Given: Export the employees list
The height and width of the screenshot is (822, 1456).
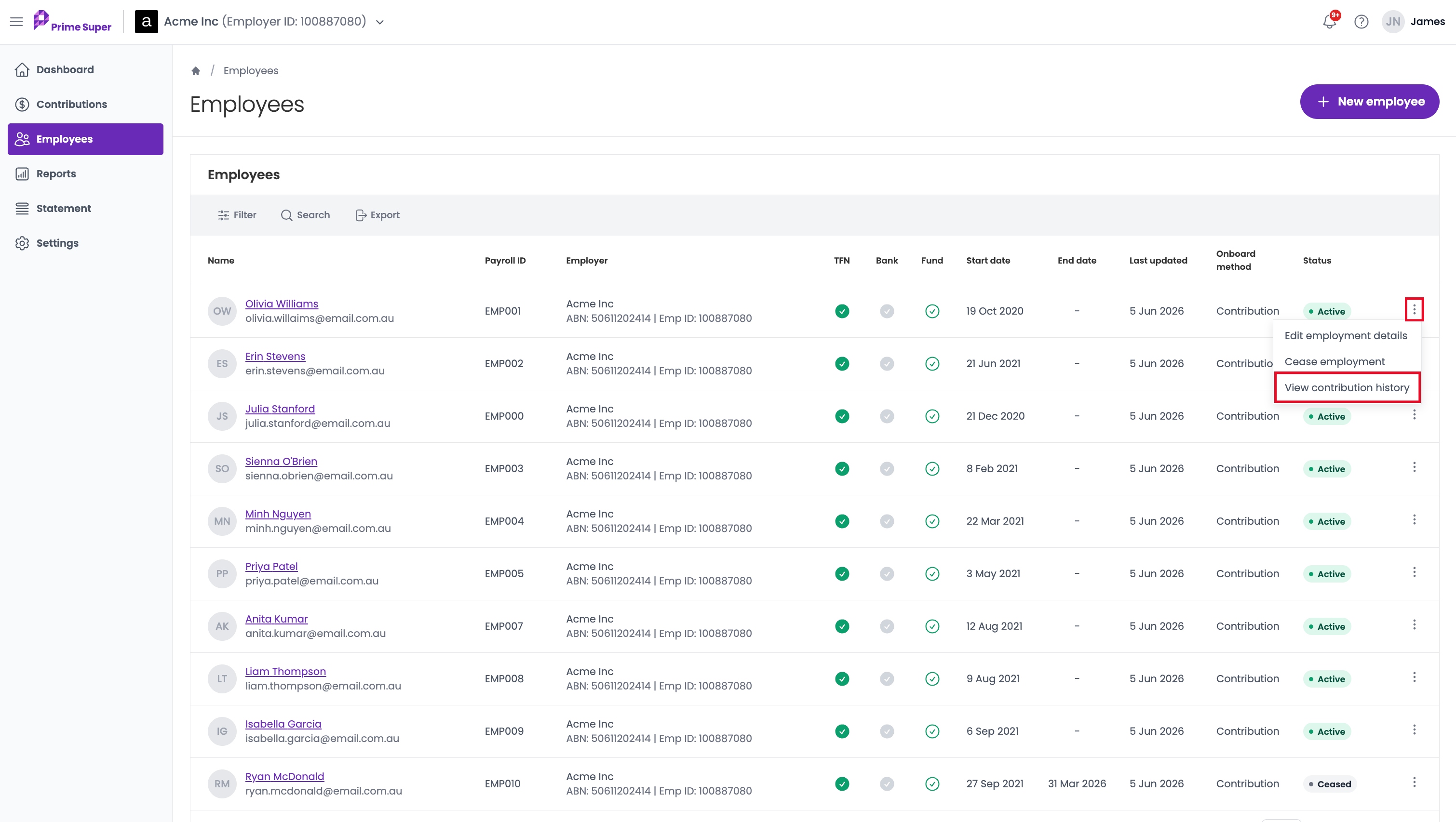Looking at the screenshot, I should pos(377,215).
